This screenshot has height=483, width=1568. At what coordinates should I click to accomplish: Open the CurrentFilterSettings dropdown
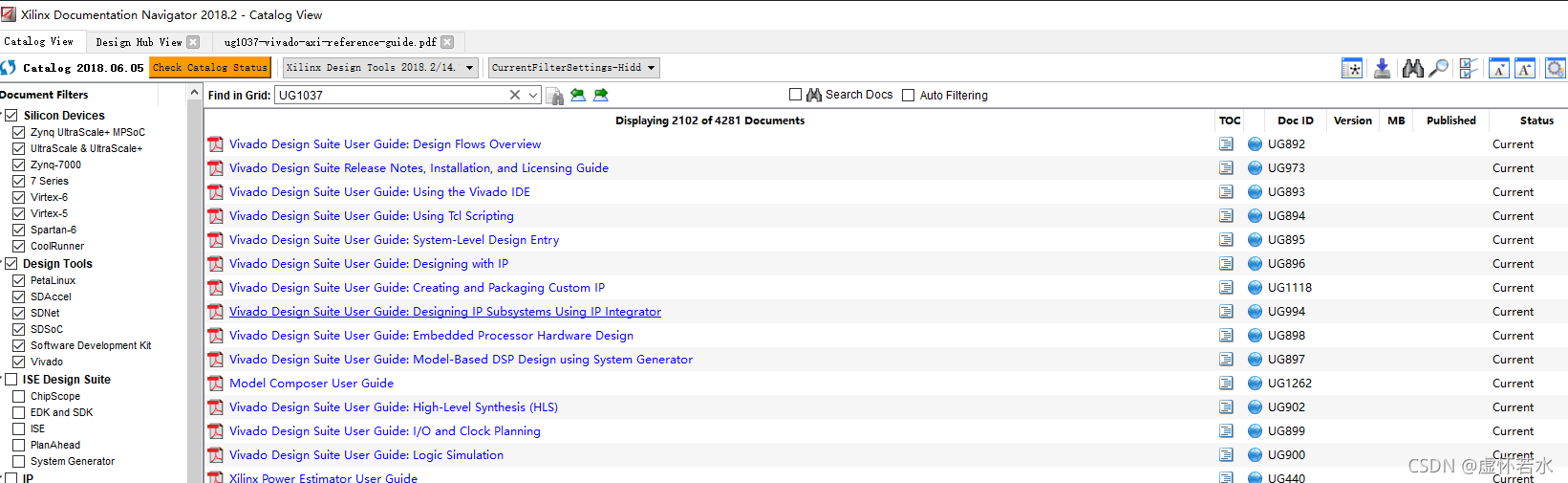click(x=573, y=68)
